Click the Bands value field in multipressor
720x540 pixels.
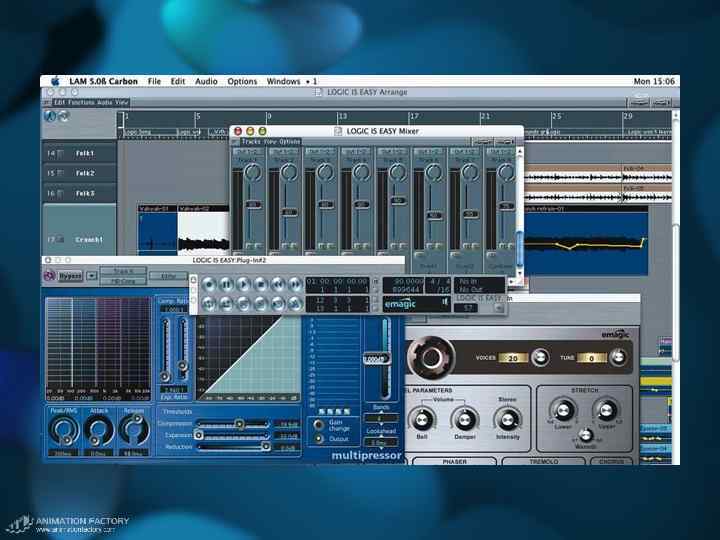click(x=381, y=418)
